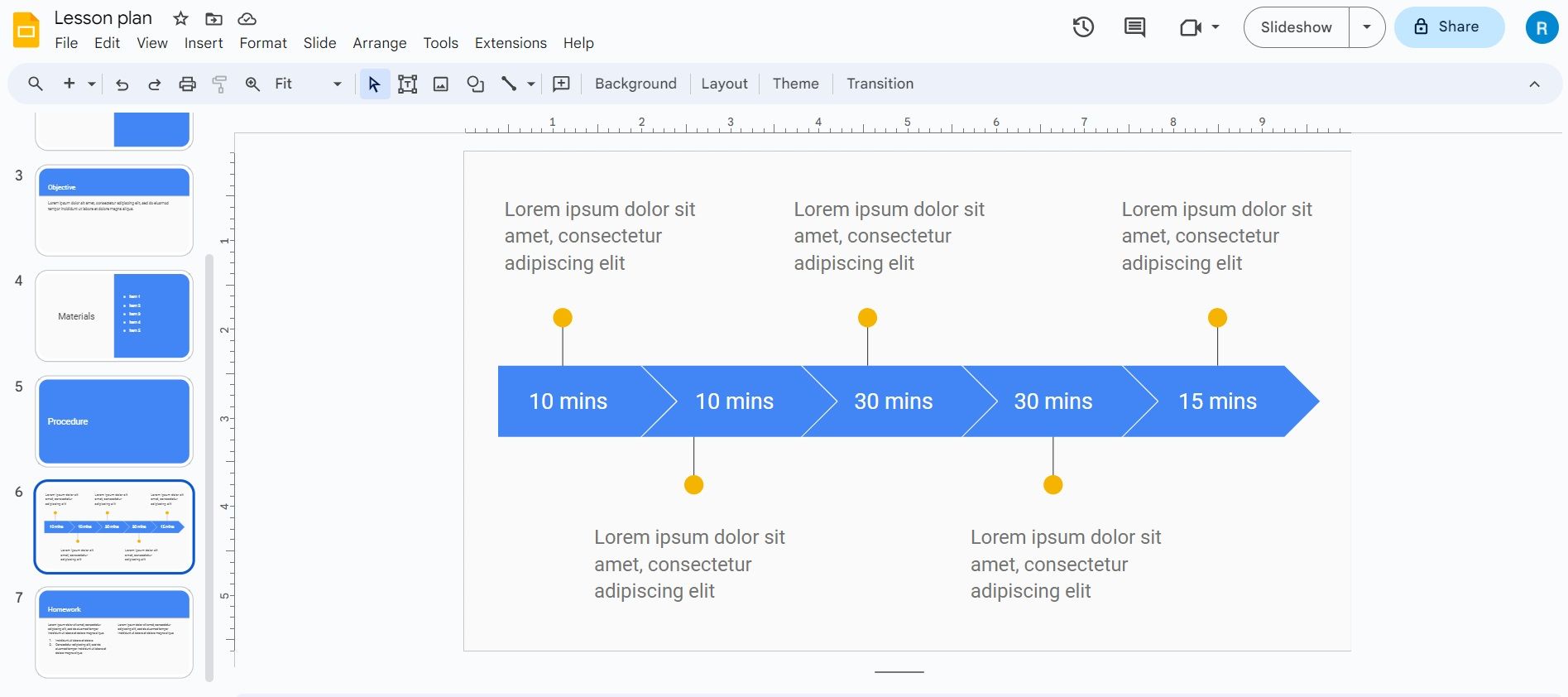Open the Arrange menu
This screenshot has height=697, width=1568.
379,43
